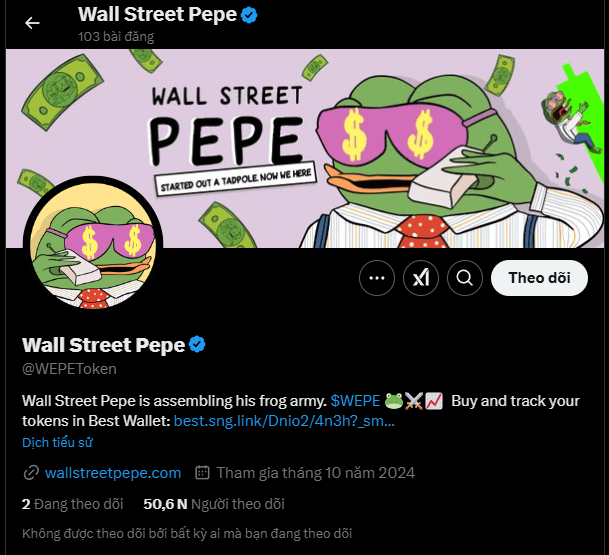Click the "Tham gia tháng 10 năm 2024" text
This screenshot has width=609, height=555.
click(315, 473)
